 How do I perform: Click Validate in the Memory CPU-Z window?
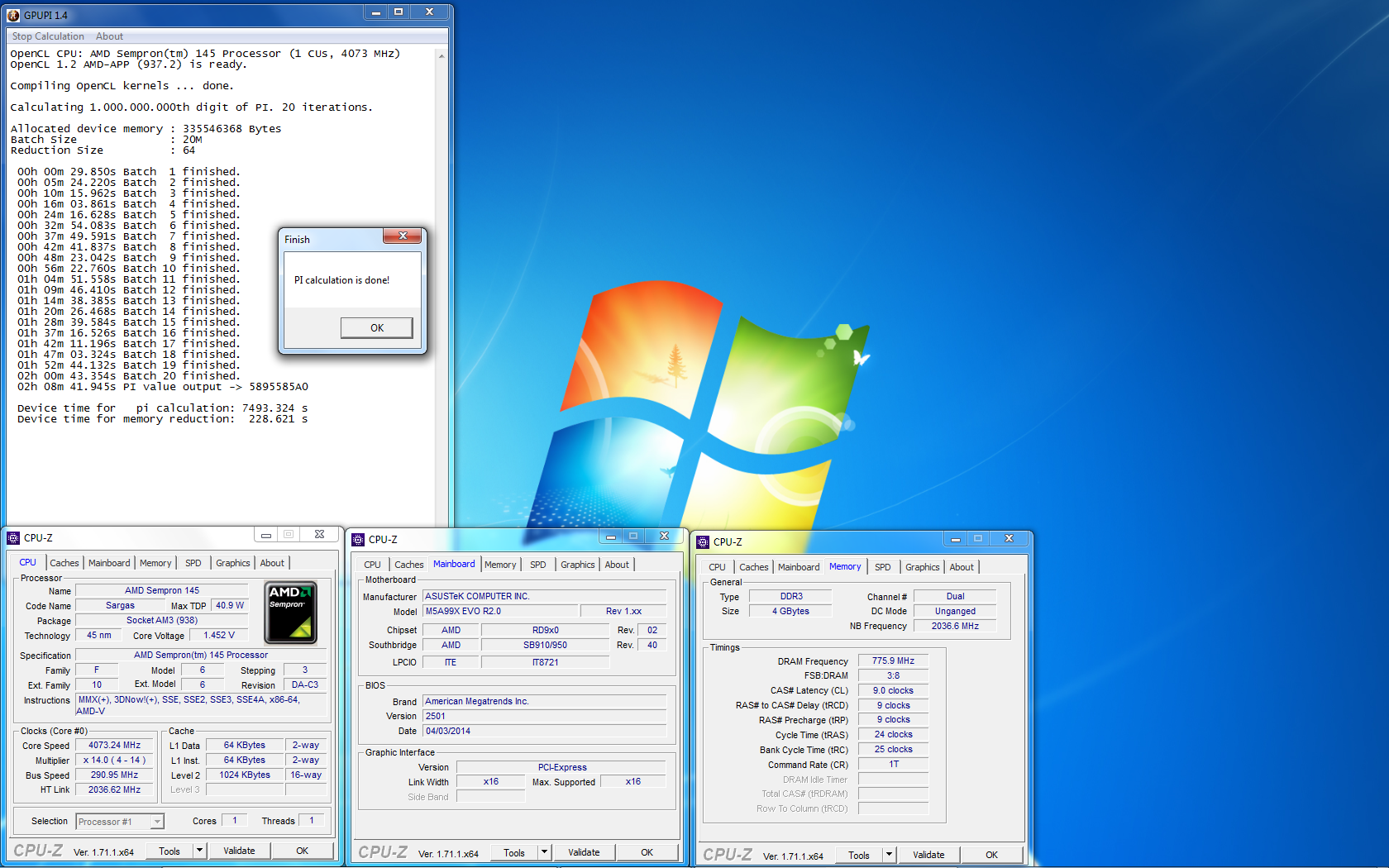click(928, 855)
